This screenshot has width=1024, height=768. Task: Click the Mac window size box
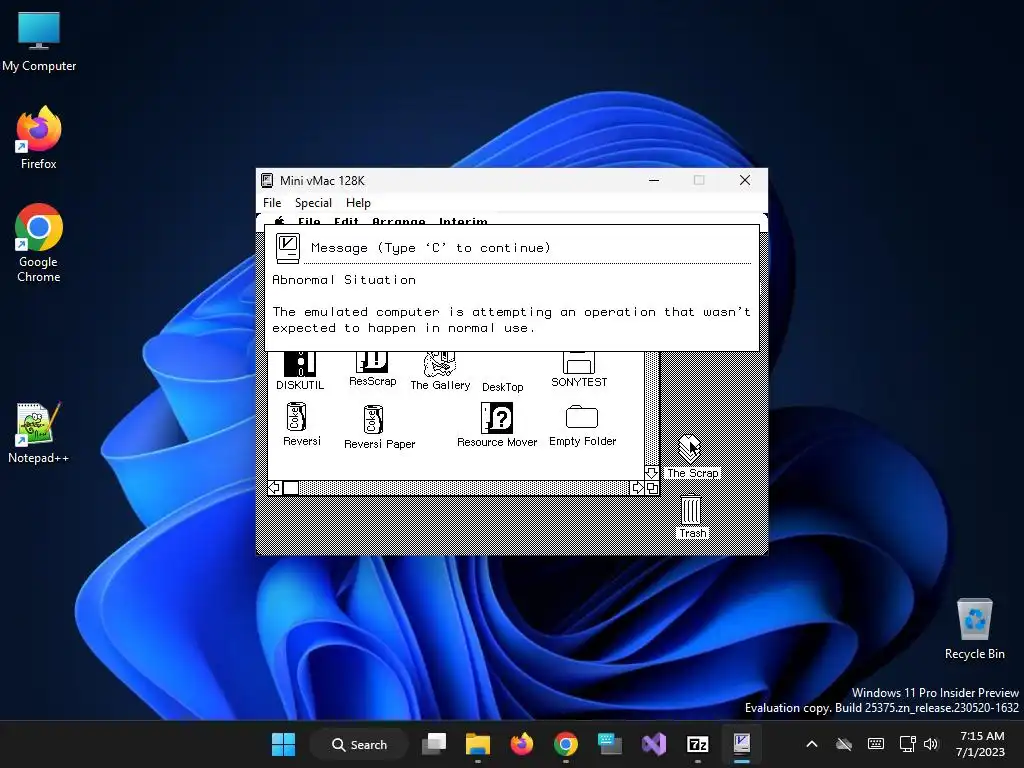click(x=652, y=488)
